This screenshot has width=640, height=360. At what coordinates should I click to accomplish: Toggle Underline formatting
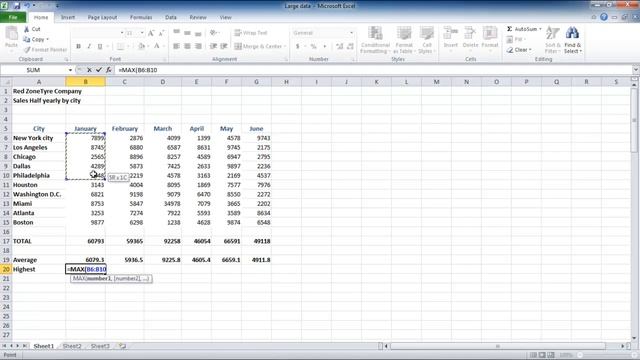point(100,47)
